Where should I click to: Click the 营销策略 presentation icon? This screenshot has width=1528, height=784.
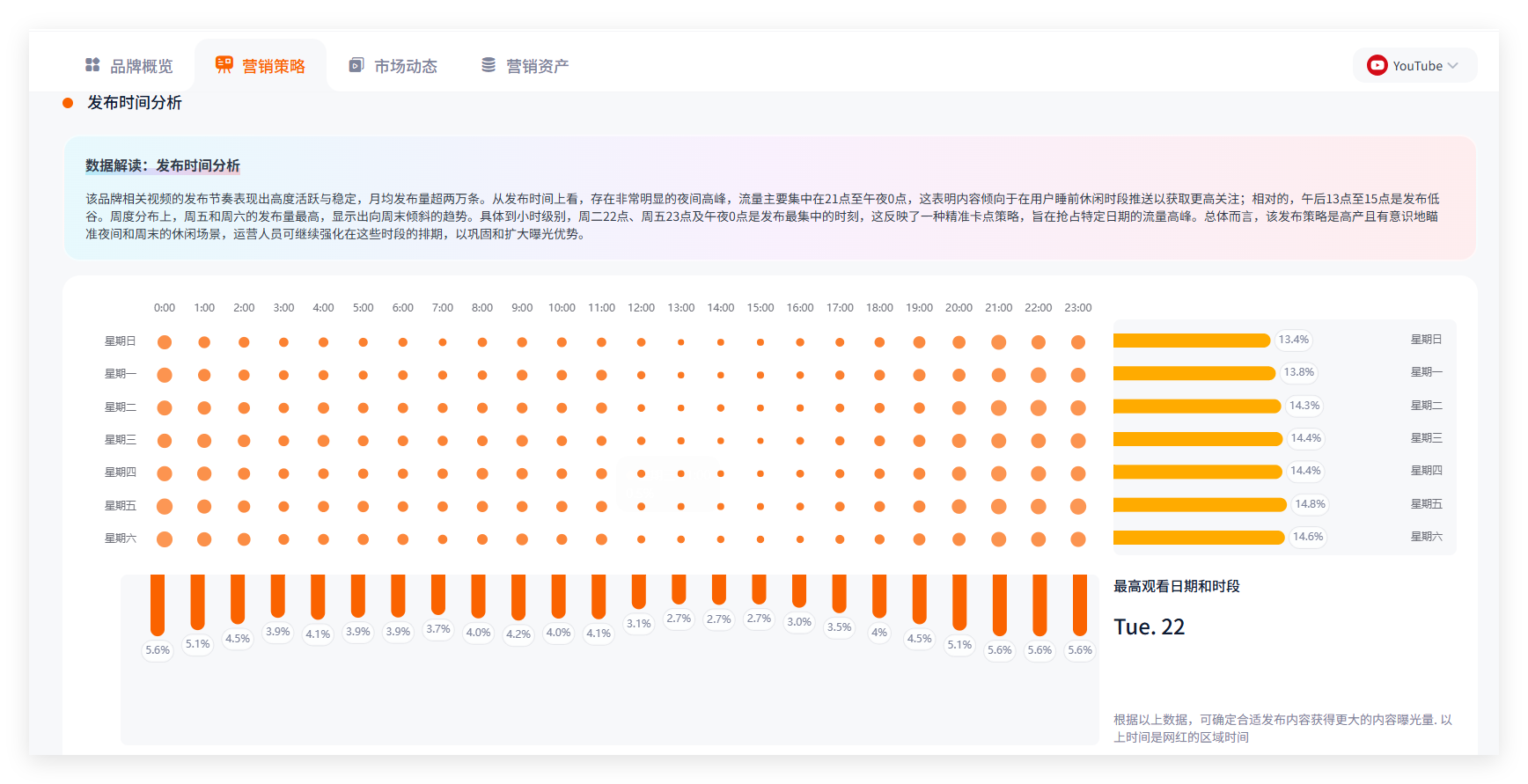[224, 65]
